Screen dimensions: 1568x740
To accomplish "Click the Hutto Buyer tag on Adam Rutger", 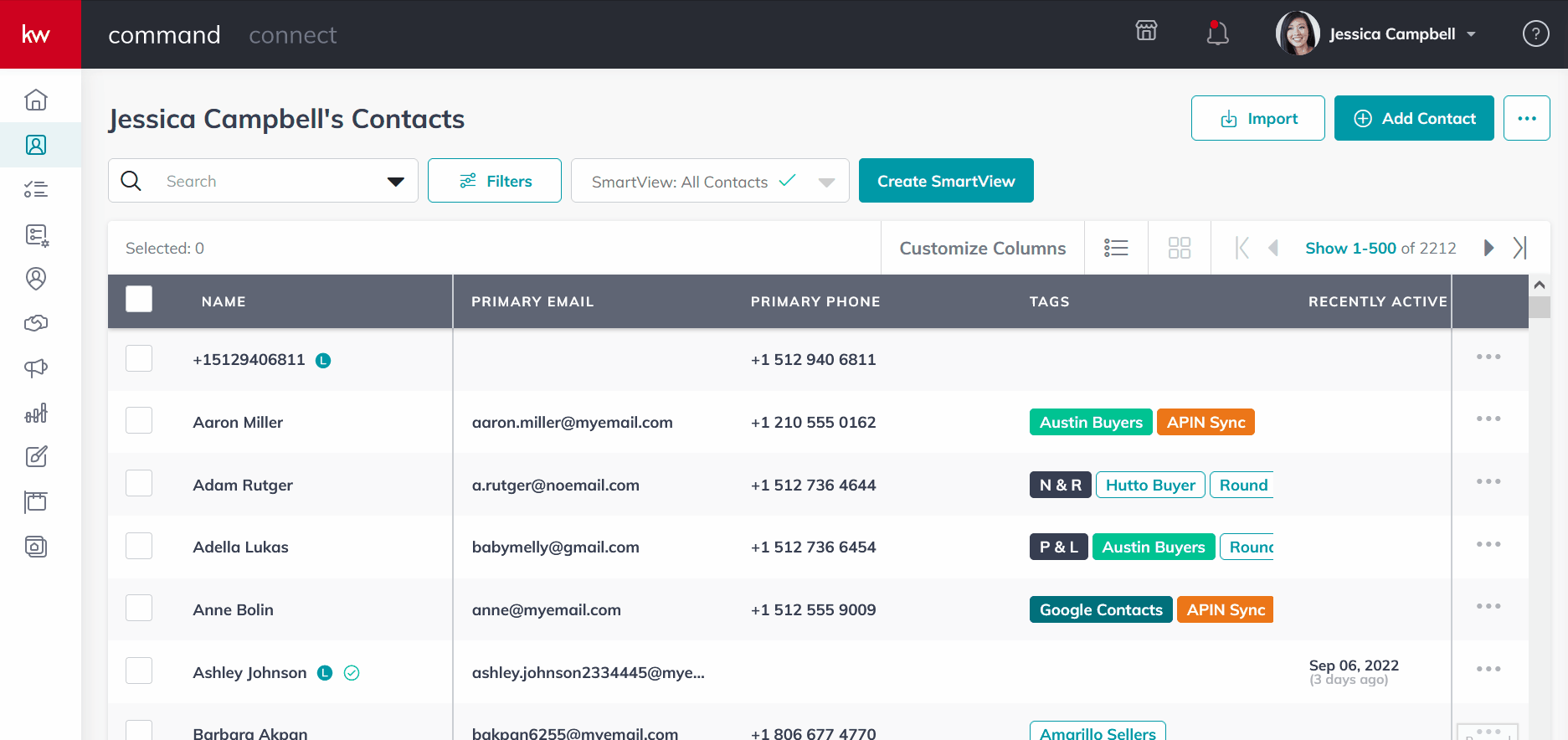I will (x=1150, y=485).
